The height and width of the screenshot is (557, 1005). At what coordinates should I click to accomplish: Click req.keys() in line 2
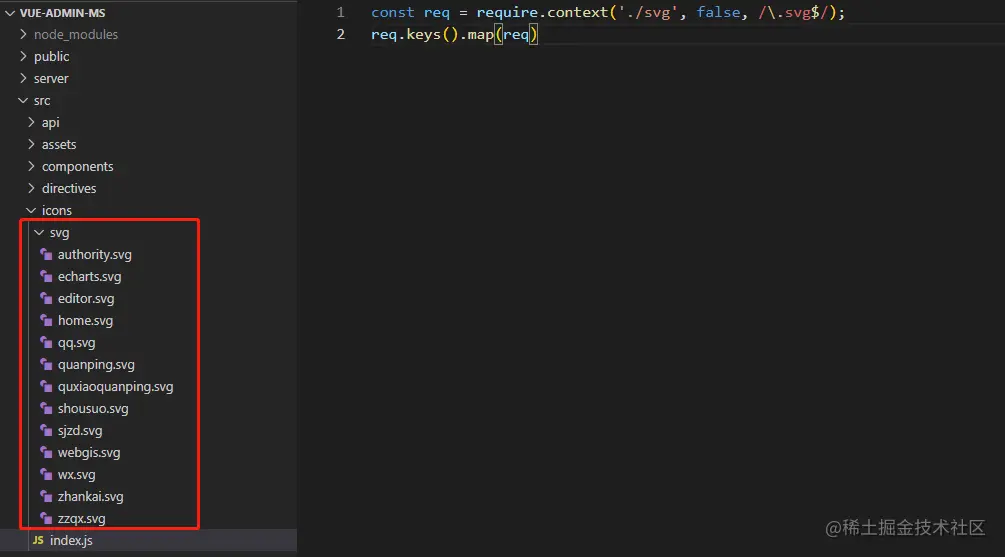click(x=414, y=34)
